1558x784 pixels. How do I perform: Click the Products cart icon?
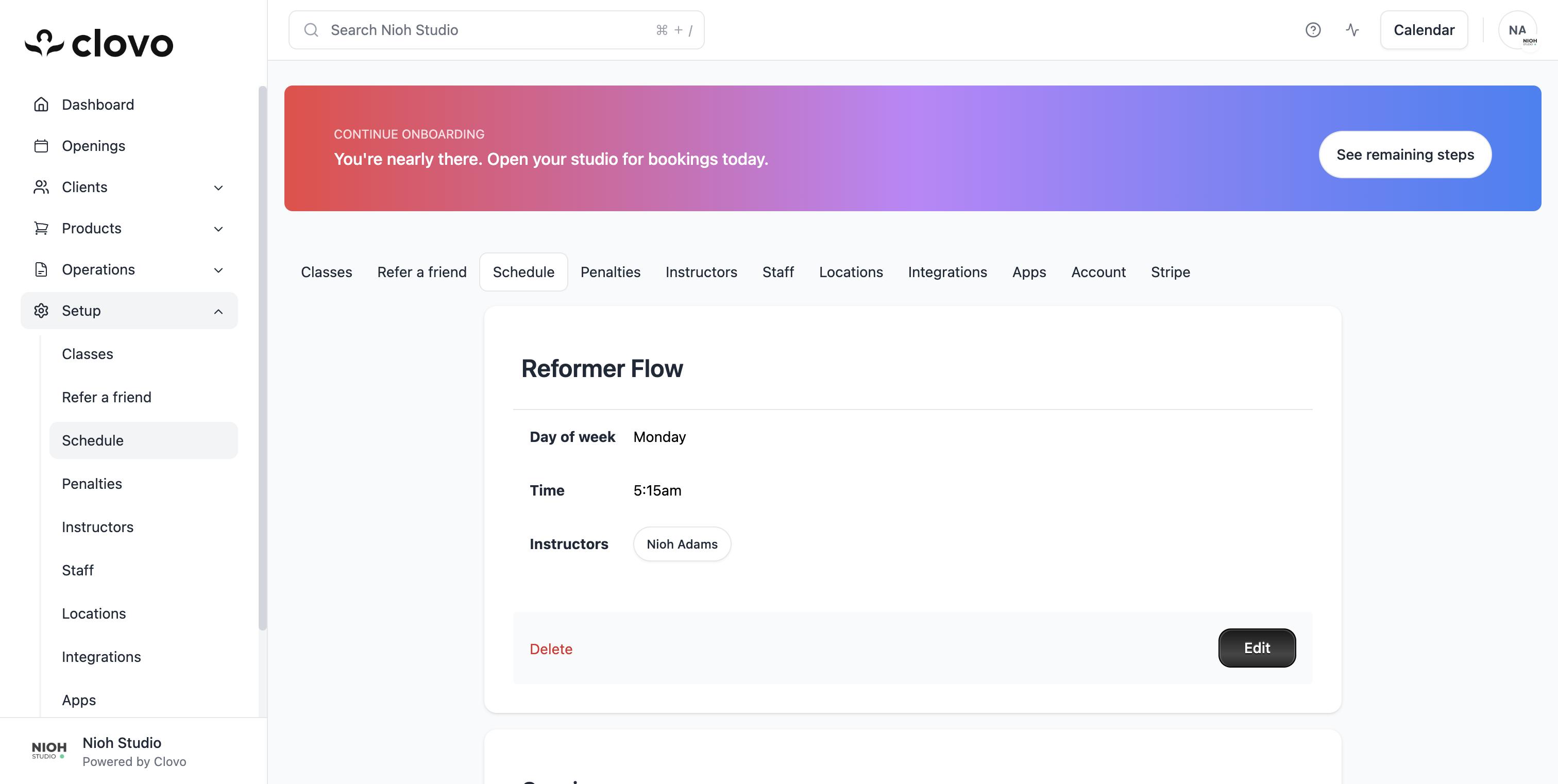[41, 228]
